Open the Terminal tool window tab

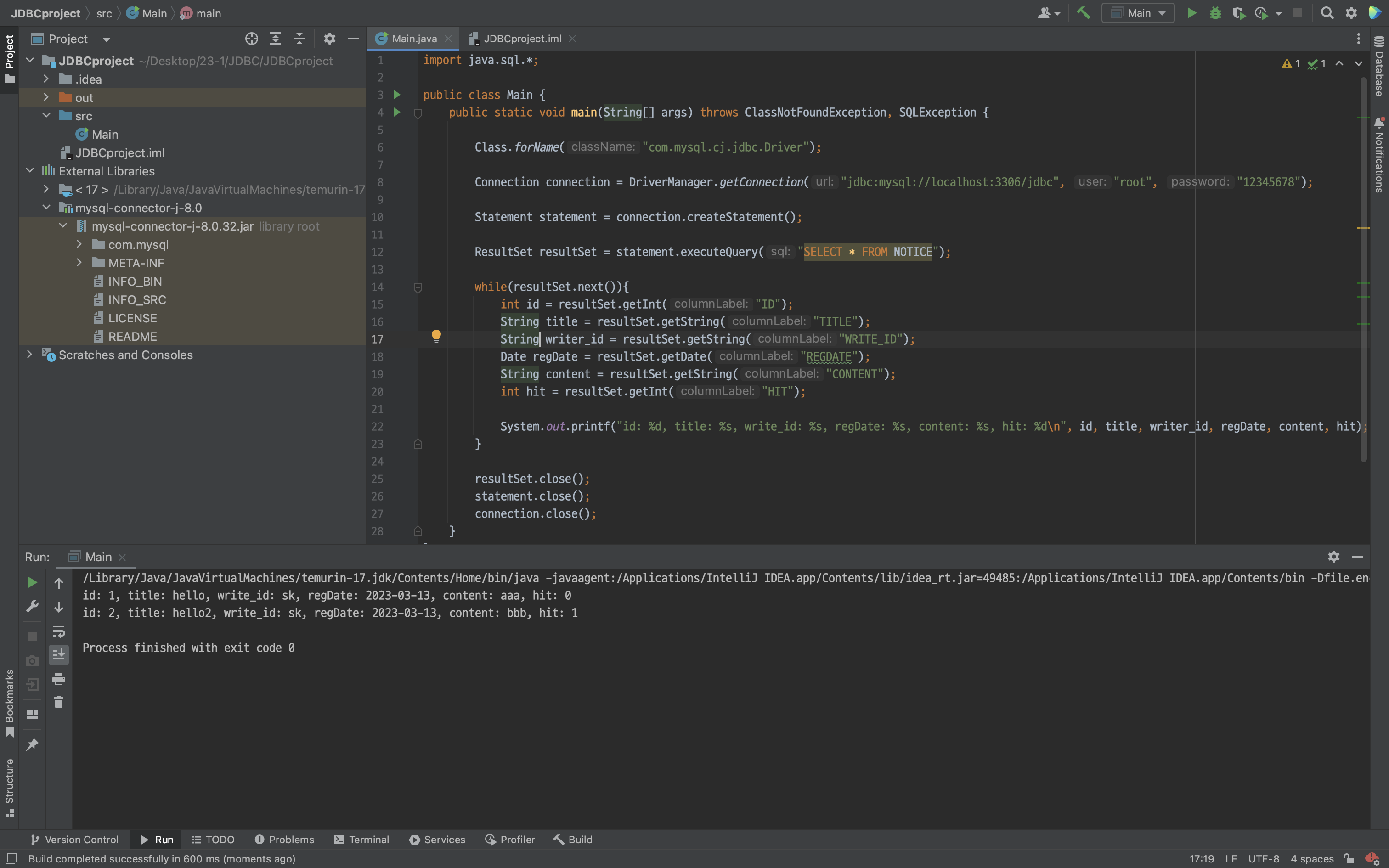click(x=361, y=840)
